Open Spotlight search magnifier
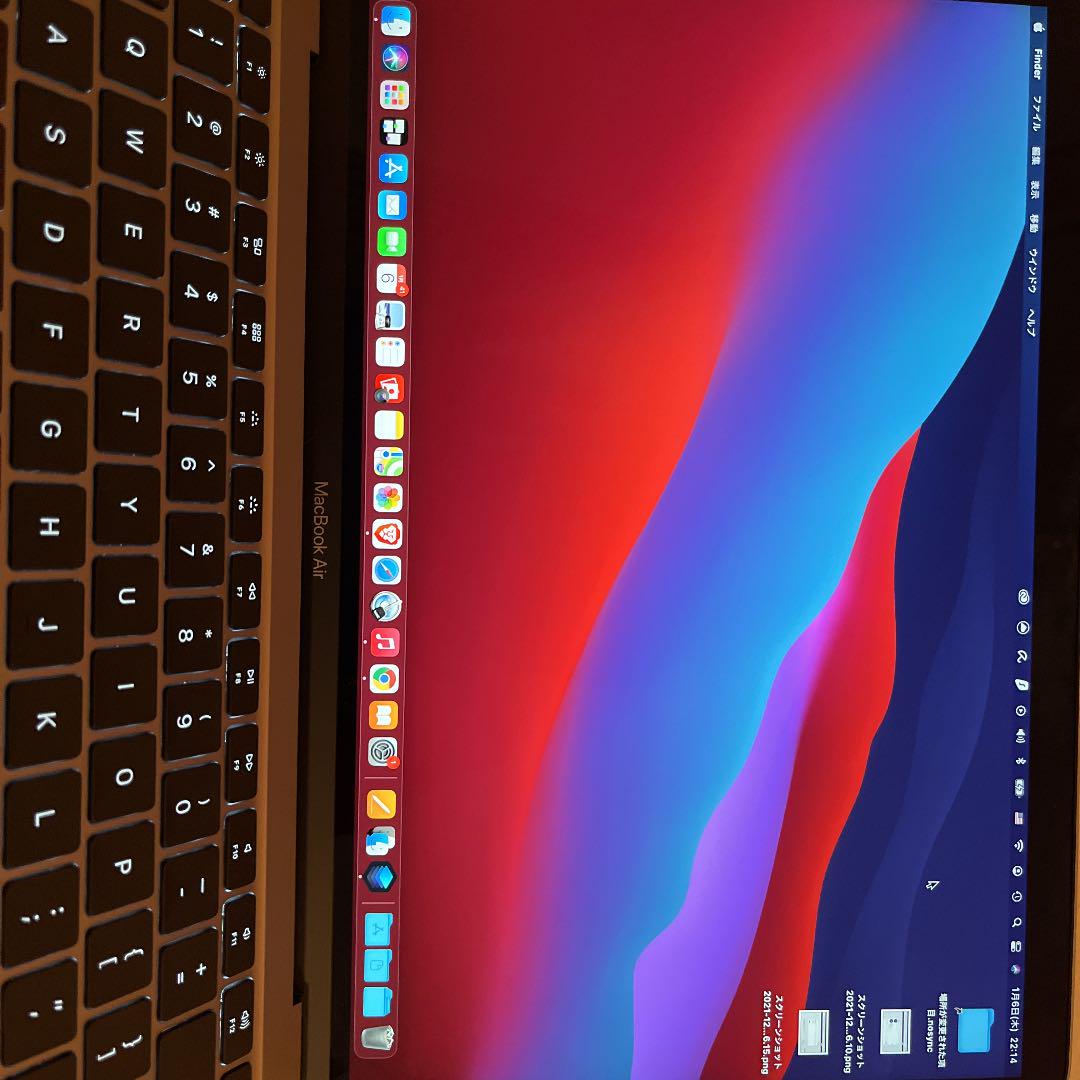The image size is (1080, 1080). tap(1017, 922)
